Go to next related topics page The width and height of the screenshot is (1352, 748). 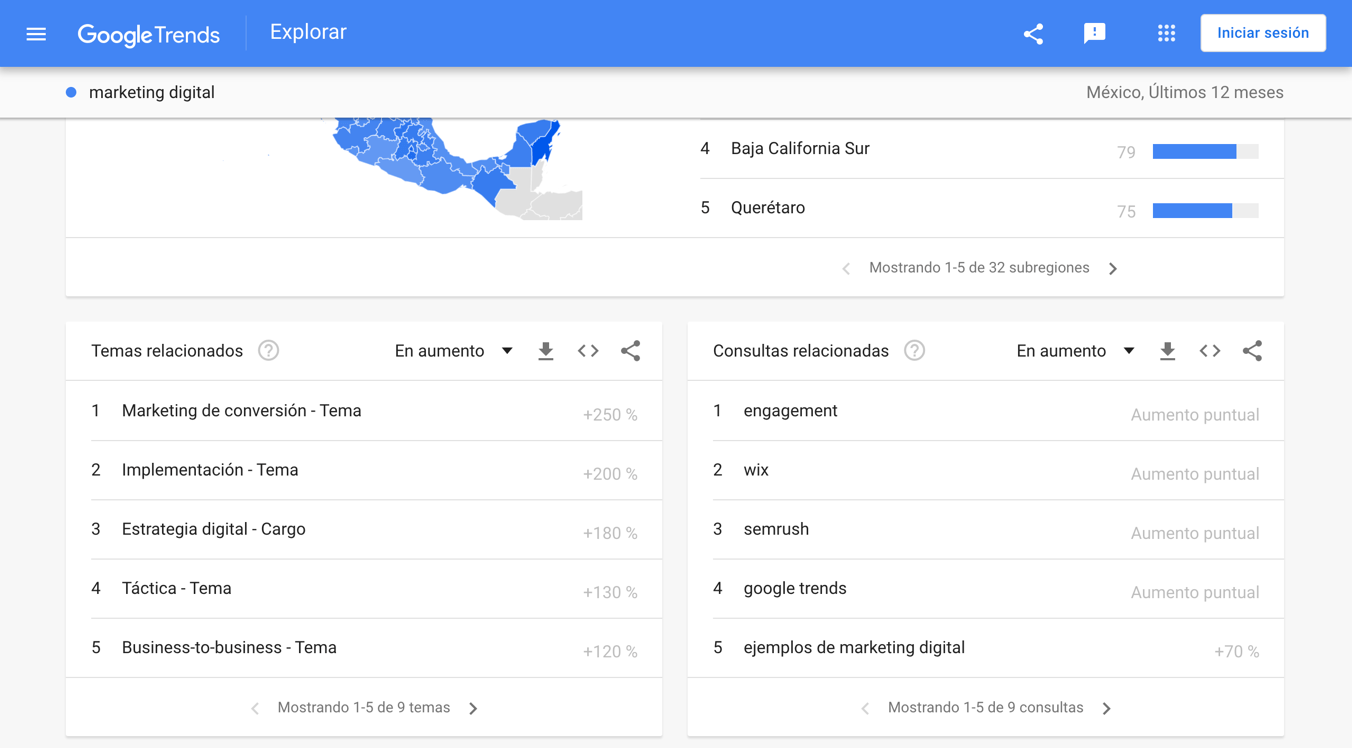tap(473, 708)
